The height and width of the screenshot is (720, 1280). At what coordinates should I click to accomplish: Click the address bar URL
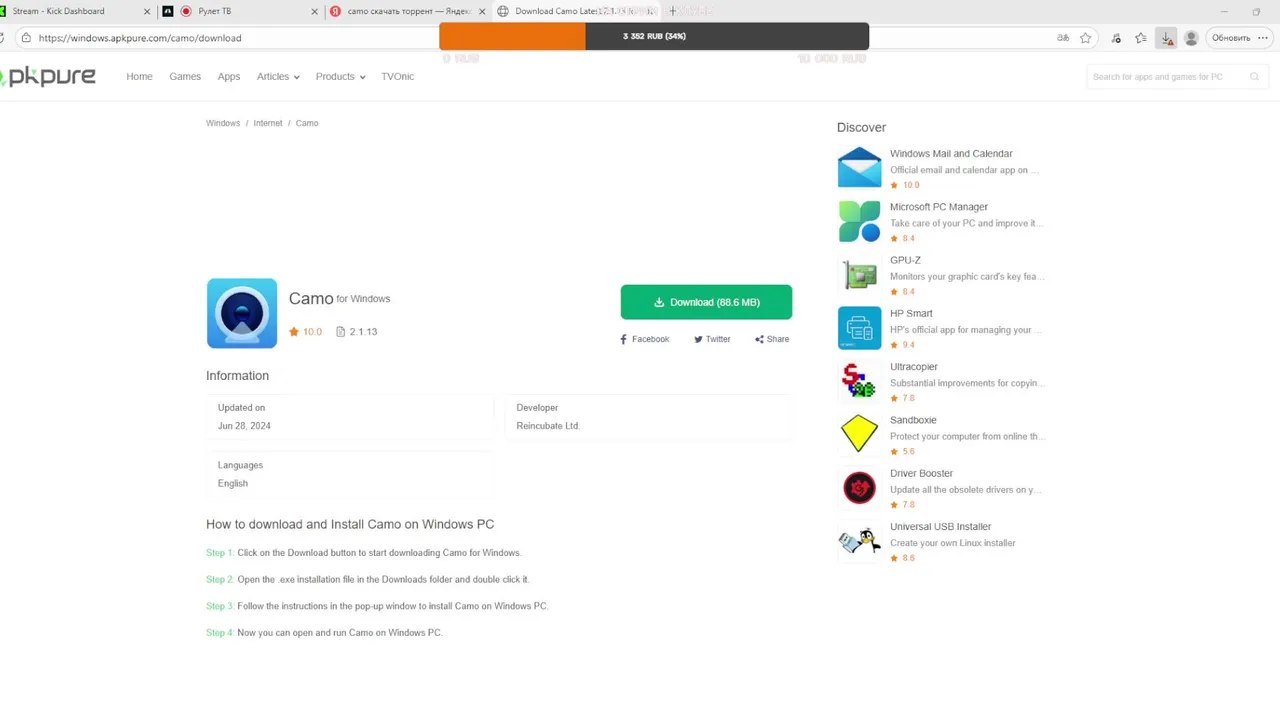coord(140,38)
